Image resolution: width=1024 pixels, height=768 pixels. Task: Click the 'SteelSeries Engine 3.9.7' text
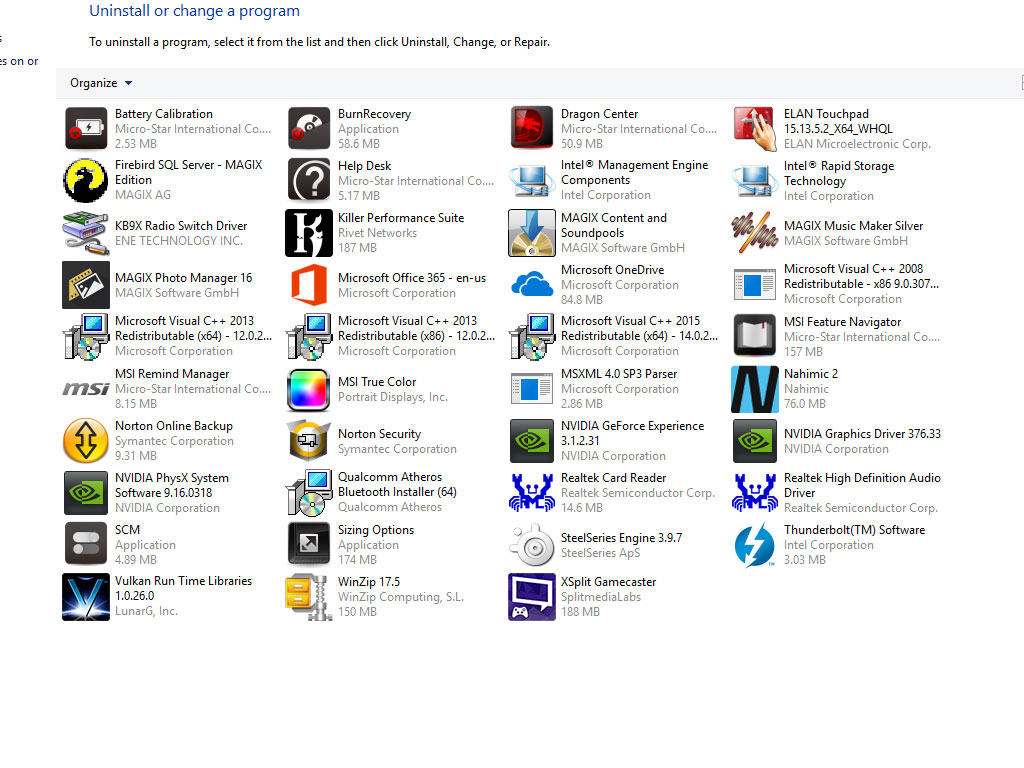[x=622, y=537]
